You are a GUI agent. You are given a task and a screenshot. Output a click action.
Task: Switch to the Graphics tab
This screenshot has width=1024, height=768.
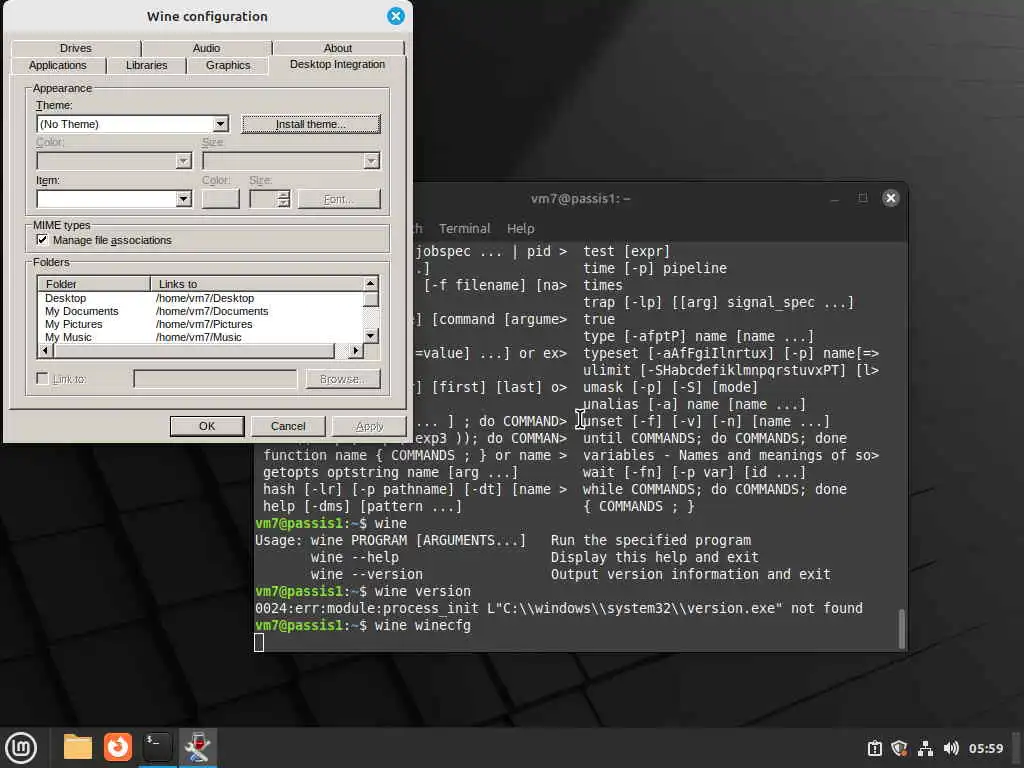tap(228, 65)
